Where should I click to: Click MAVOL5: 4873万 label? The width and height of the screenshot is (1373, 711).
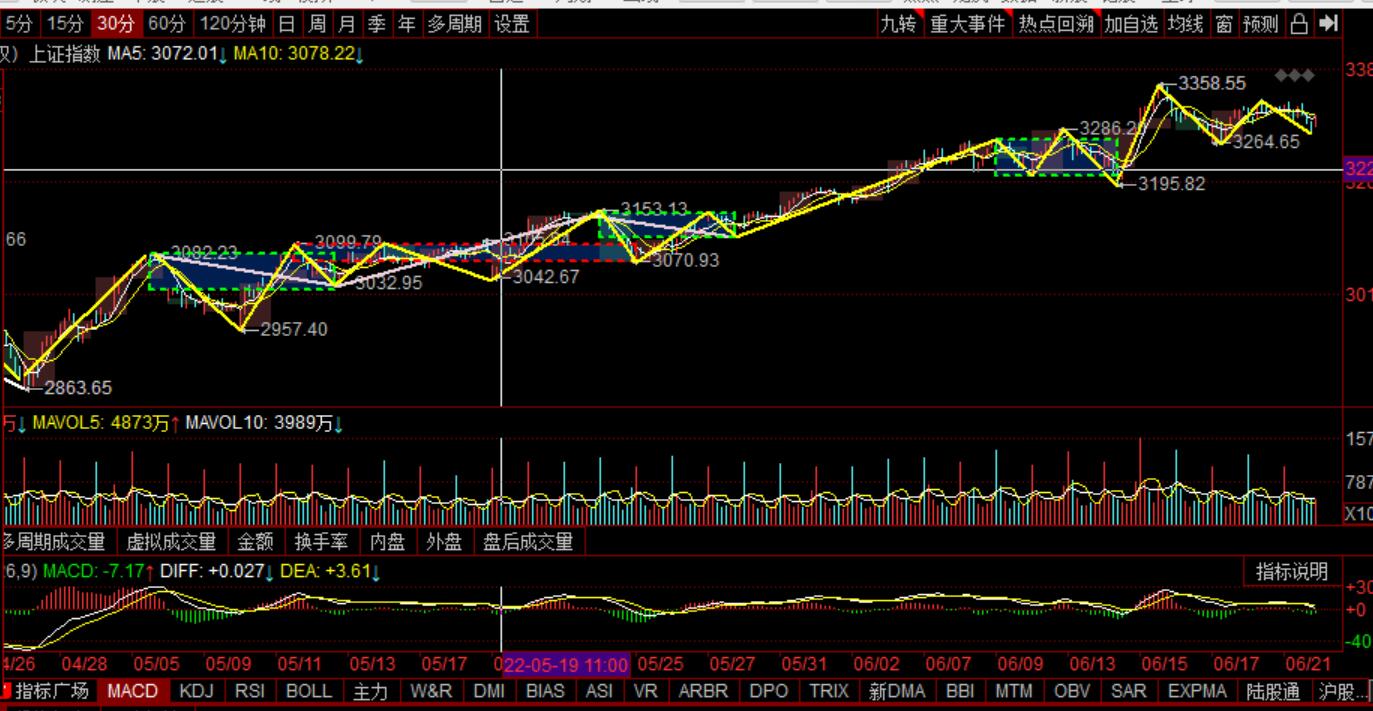106,424
